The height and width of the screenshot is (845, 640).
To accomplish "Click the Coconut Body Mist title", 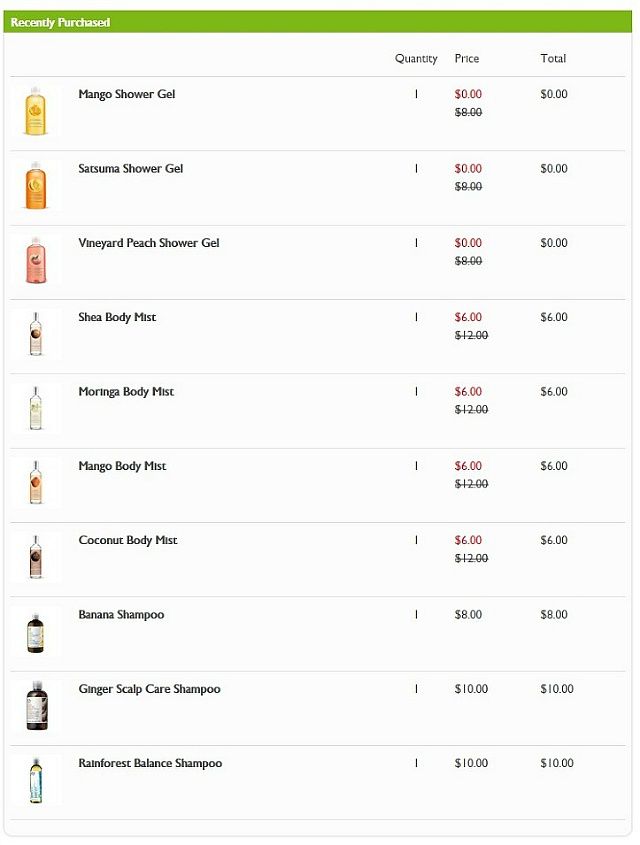I will click(128, 541).
